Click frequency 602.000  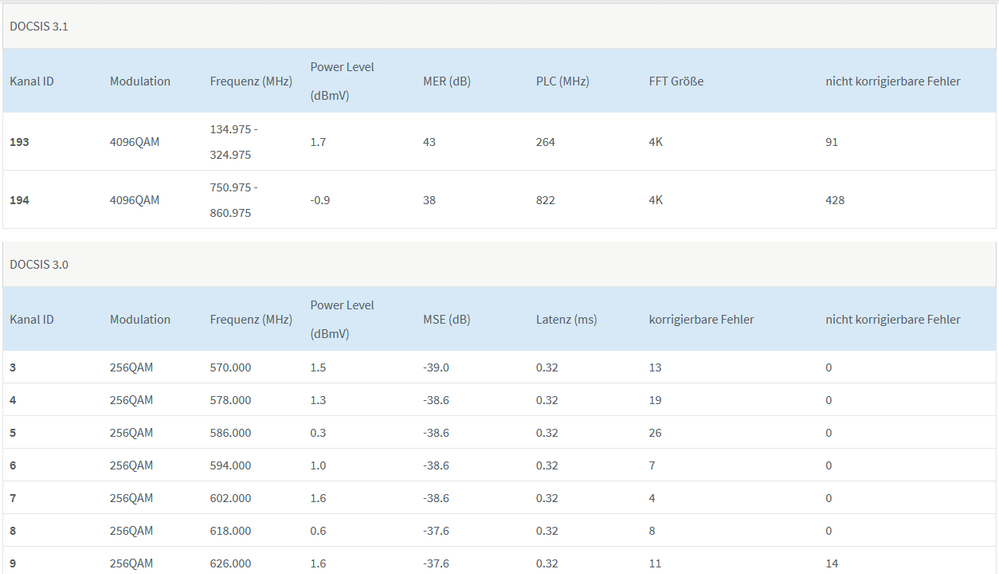click(231, 498)
